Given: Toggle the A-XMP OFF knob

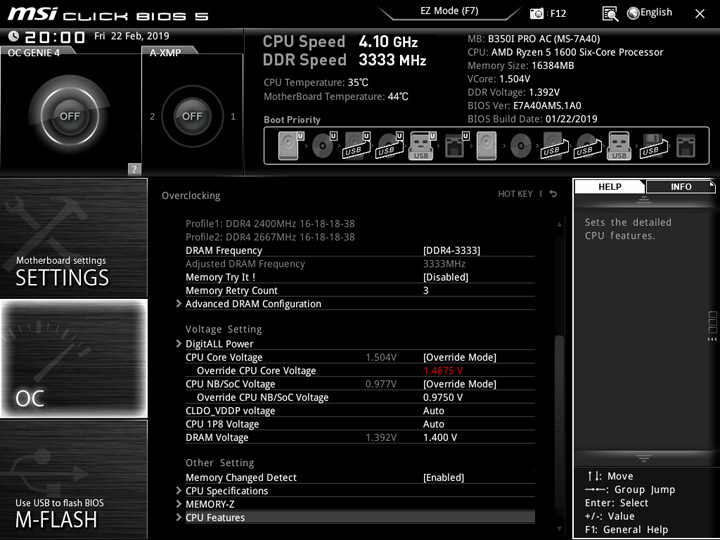Looking at the screenshot, I should [192, 116].
